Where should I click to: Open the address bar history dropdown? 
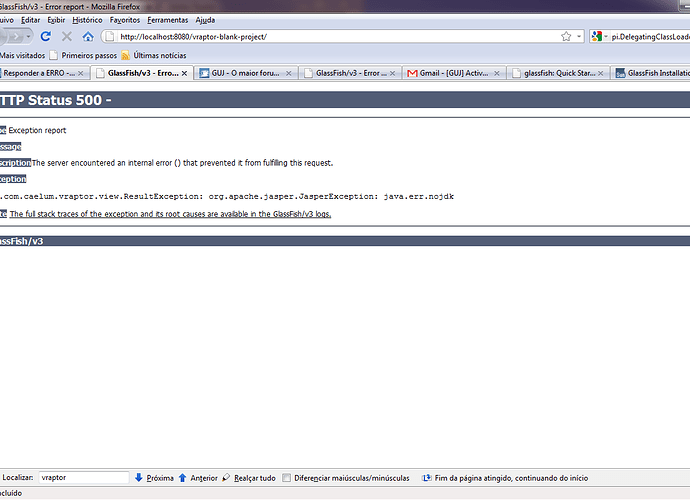(x=579, y=36)
